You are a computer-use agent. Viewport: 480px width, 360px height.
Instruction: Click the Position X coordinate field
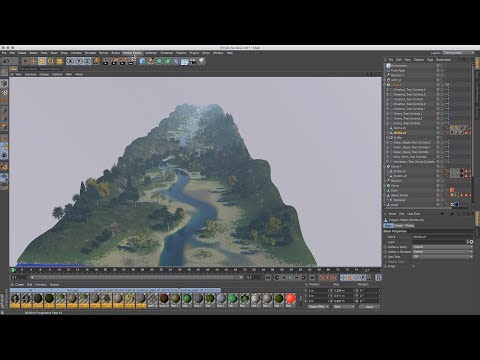click(319, 290)
